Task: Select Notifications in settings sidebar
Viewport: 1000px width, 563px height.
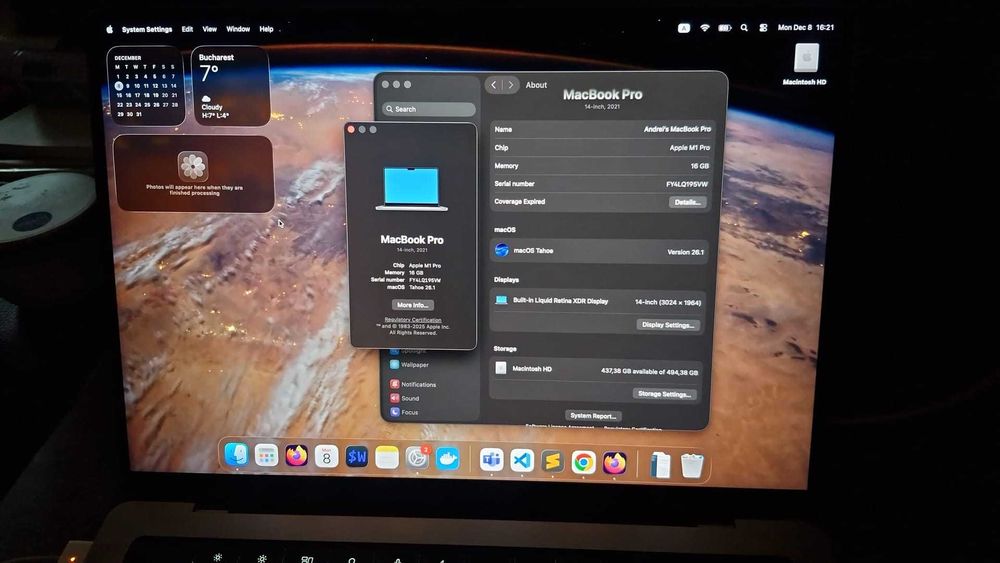Action: click(x=413, y=384)
